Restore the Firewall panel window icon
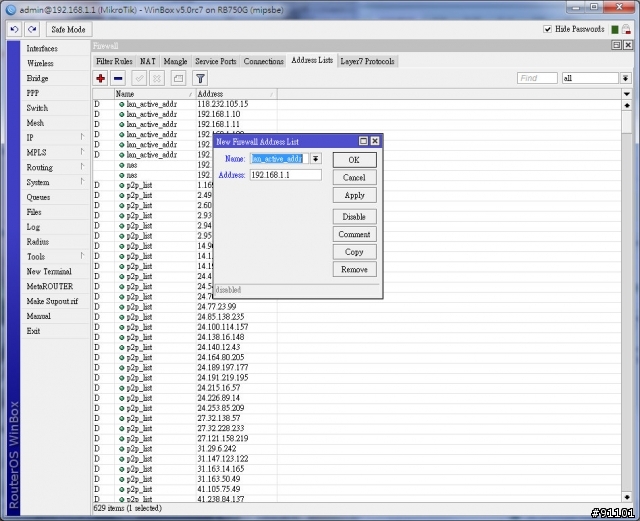640x521 pixels. coord(617,45)
